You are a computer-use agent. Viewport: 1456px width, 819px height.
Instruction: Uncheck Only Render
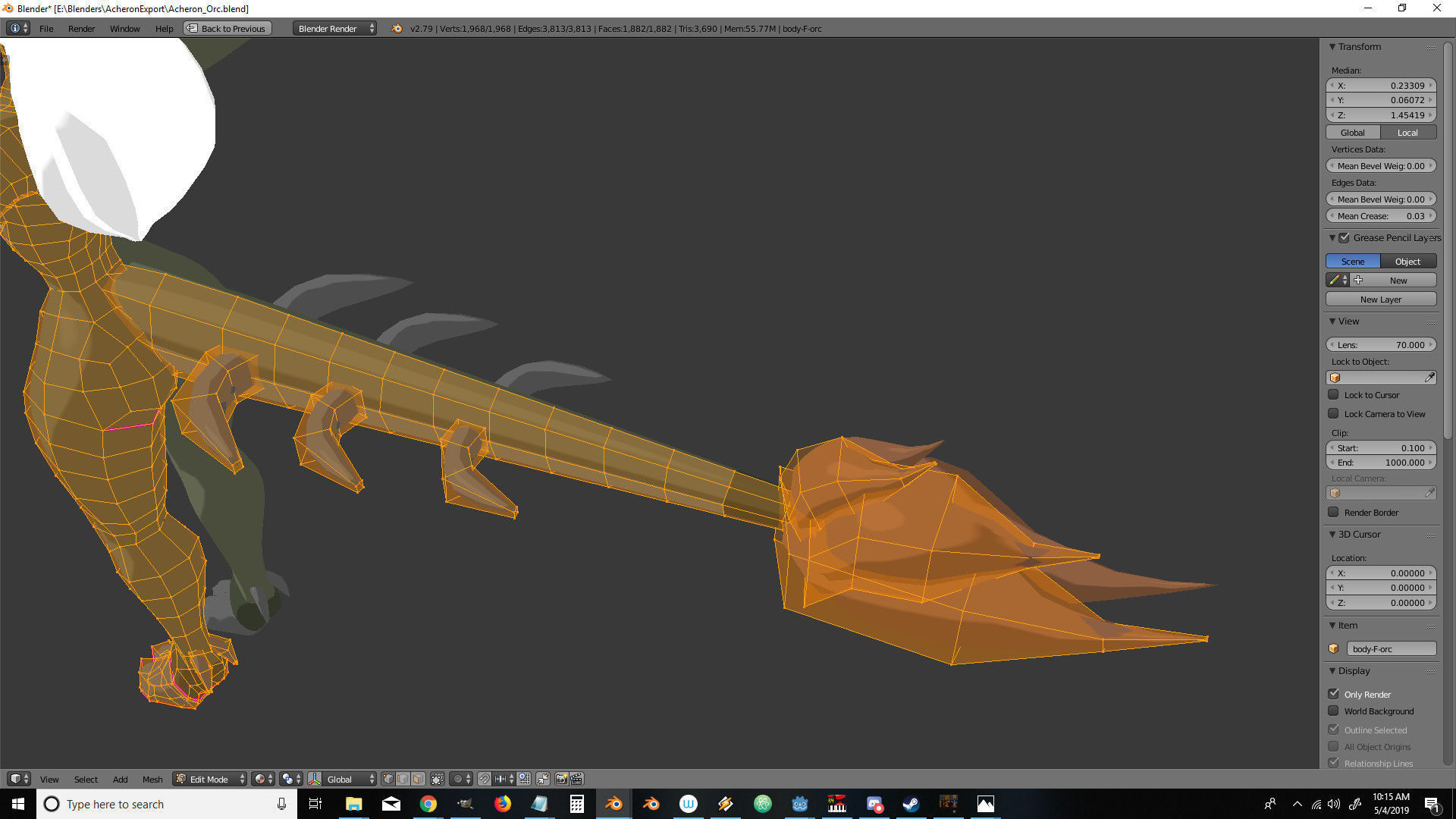[1333, 694]
